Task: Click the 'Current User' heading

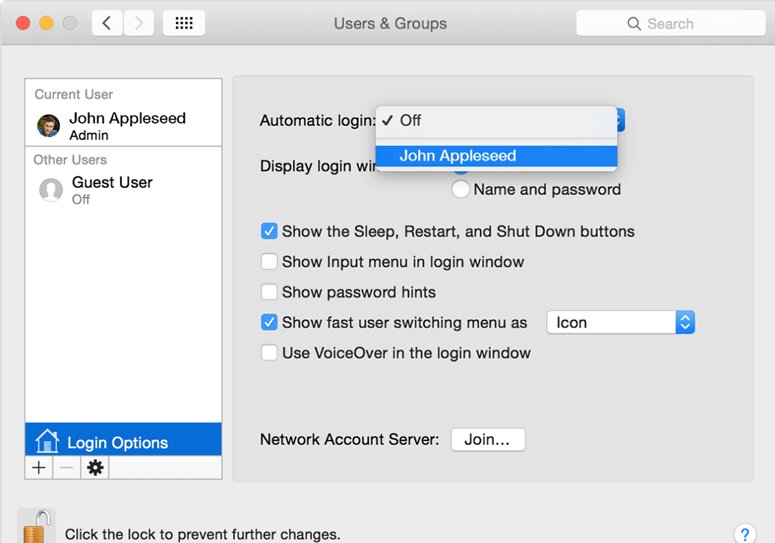Action: point(74,94)
